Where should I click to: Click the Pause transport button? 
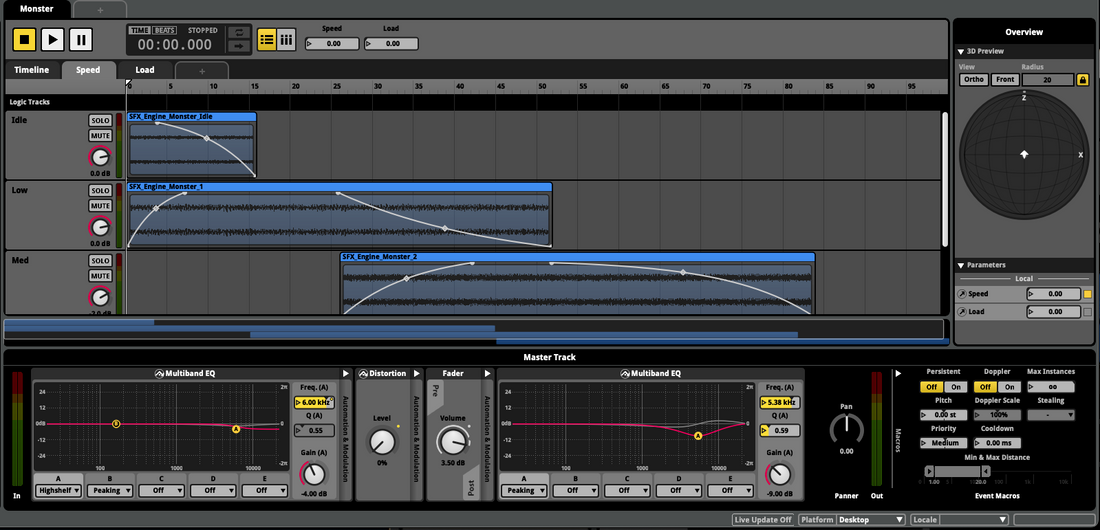tap(81, 40)
